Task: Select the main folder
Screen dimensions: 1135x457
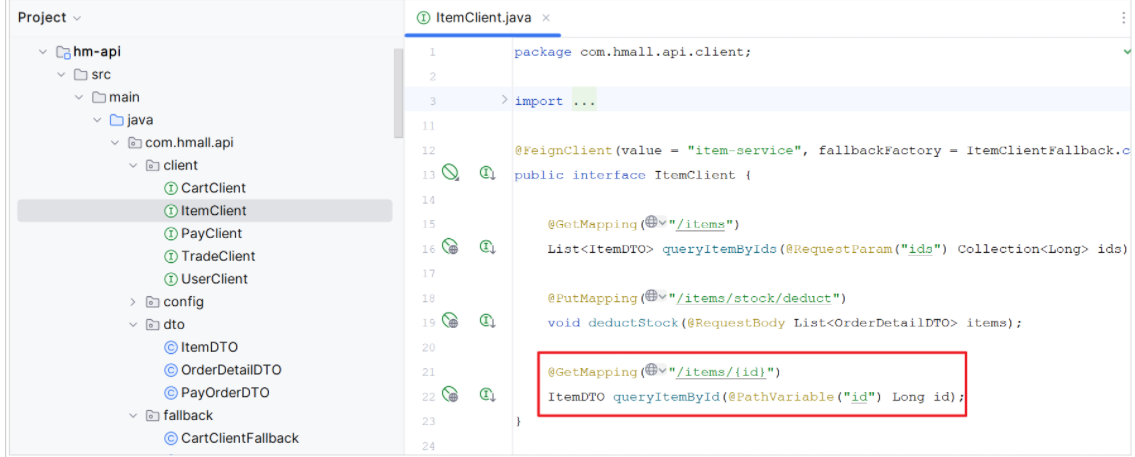Action: (x=125, y=97)
